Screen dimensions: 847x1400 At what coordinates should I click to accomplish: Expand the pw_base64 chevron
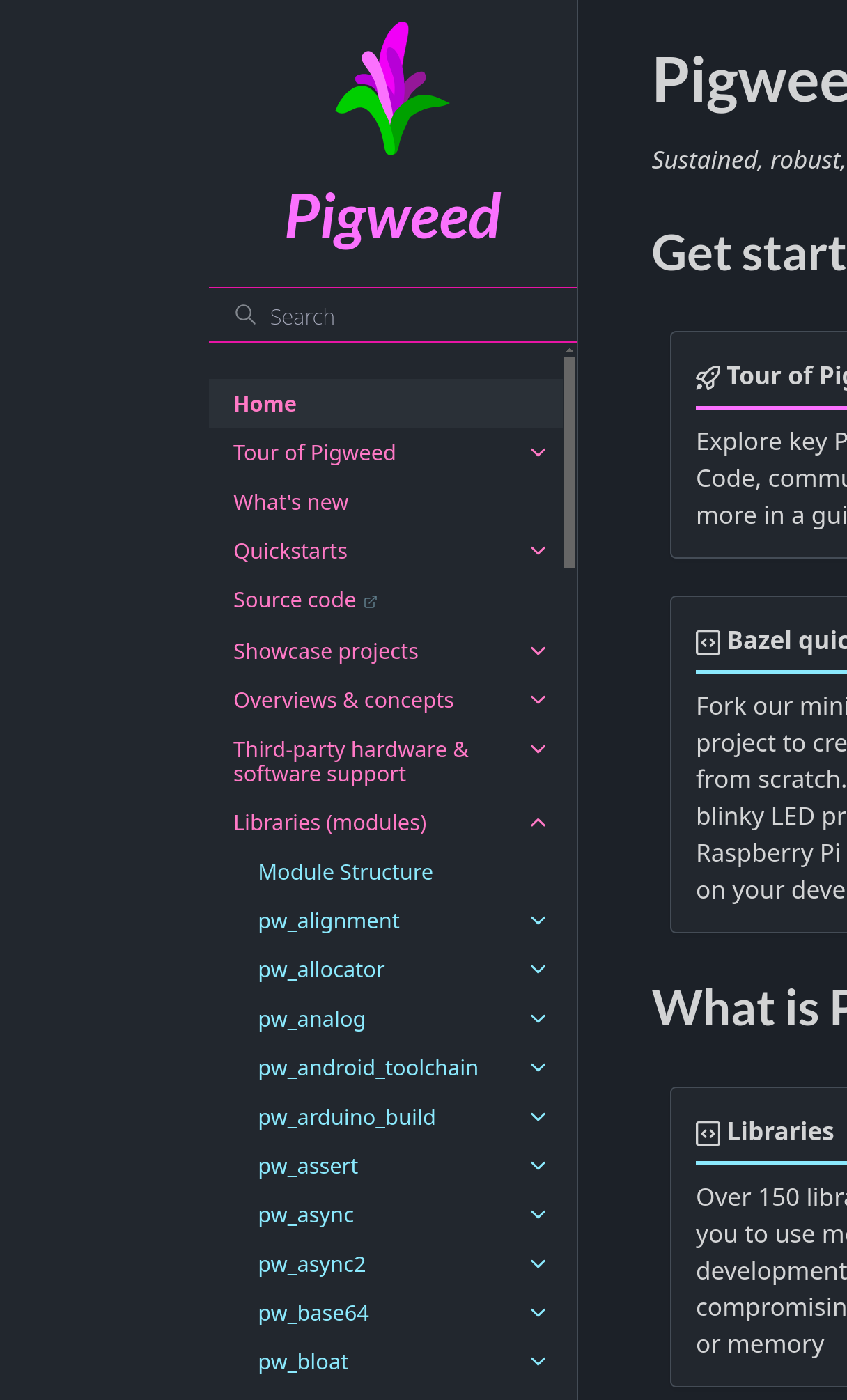point(538,1313)
